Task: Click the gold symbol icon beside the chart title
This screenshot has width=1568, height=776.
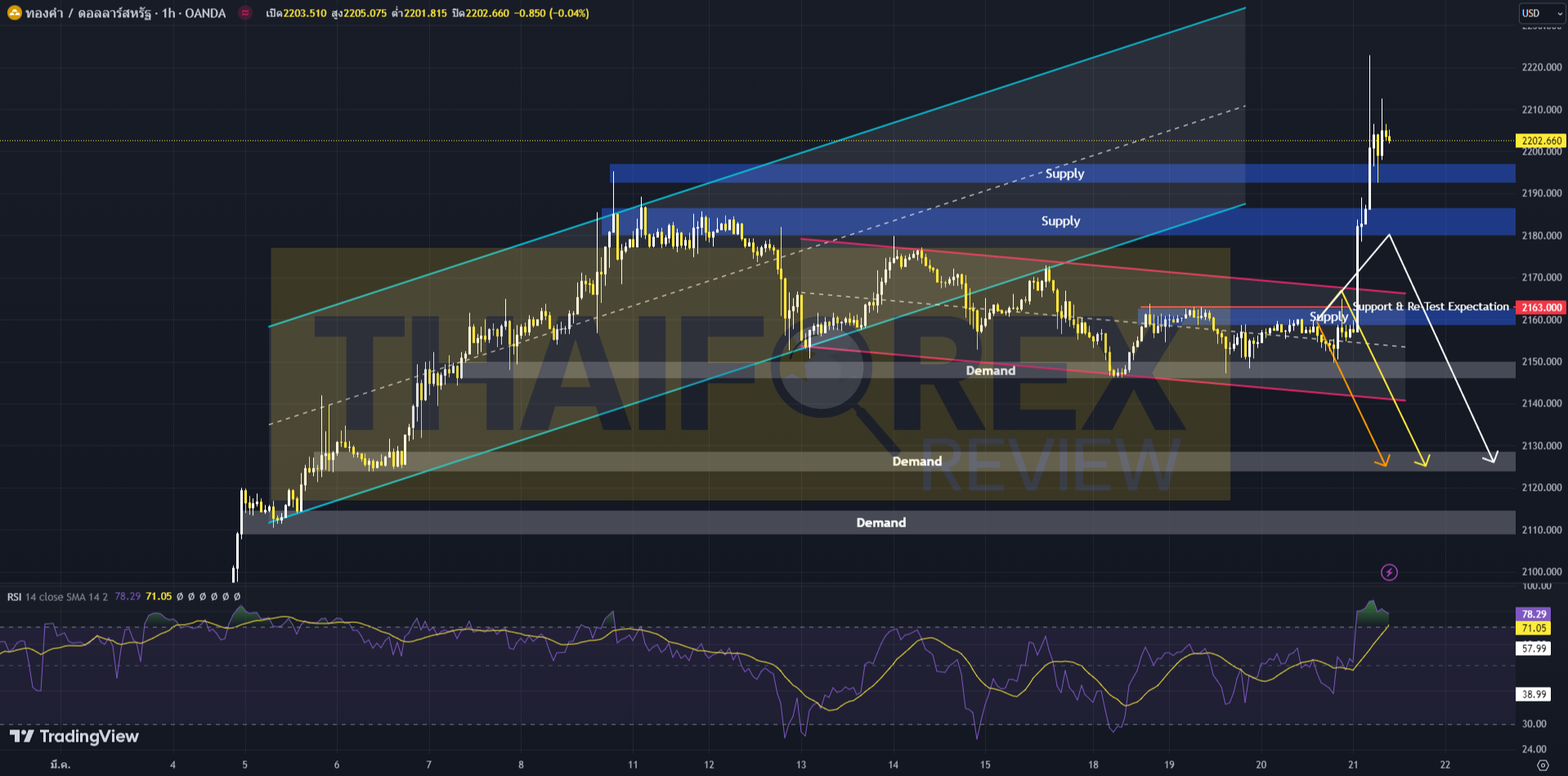Action: point(15,13)
